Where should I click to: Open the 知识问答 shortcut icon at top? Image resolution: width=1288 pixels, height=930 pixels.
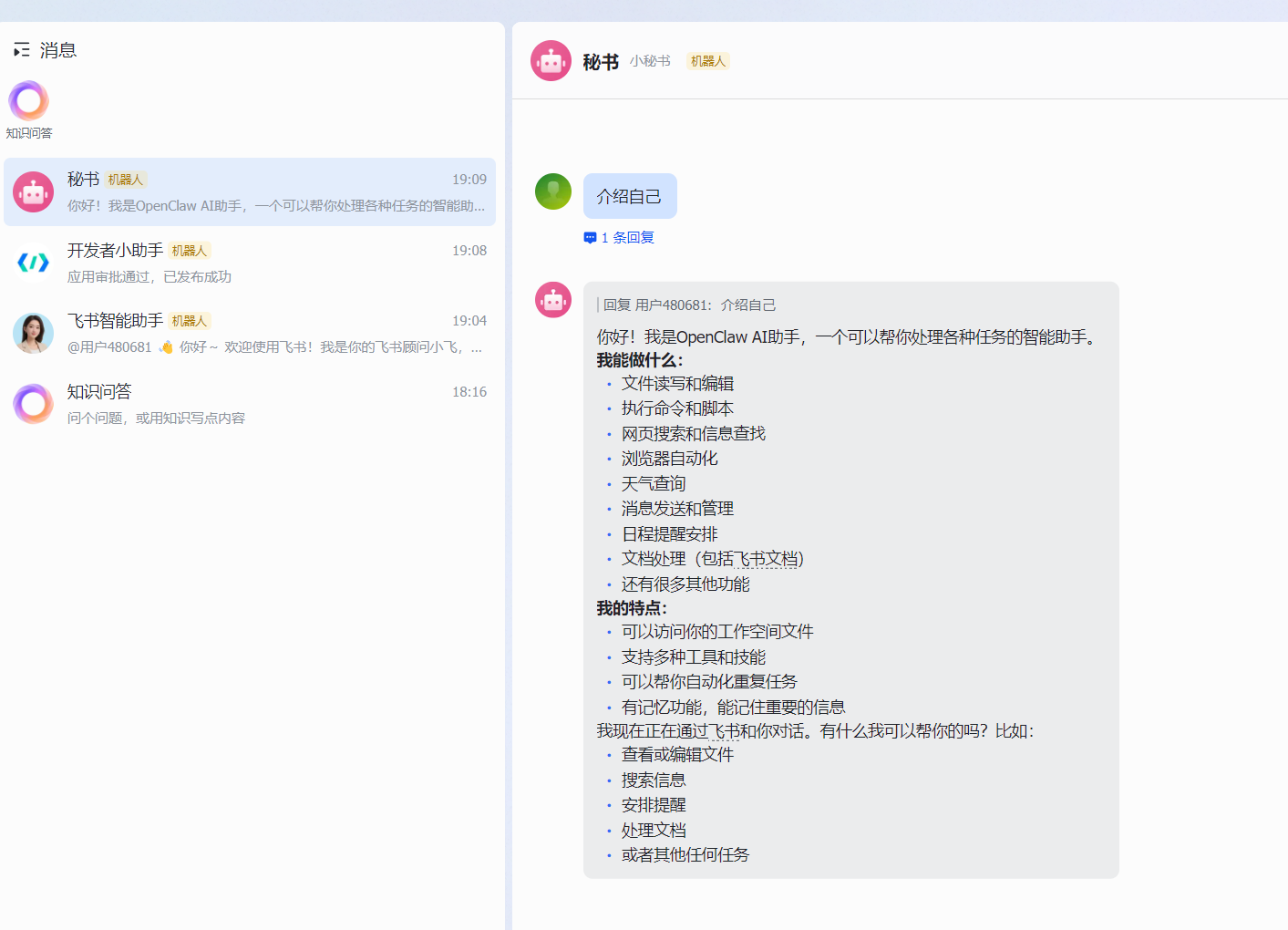tap(29, 101)
